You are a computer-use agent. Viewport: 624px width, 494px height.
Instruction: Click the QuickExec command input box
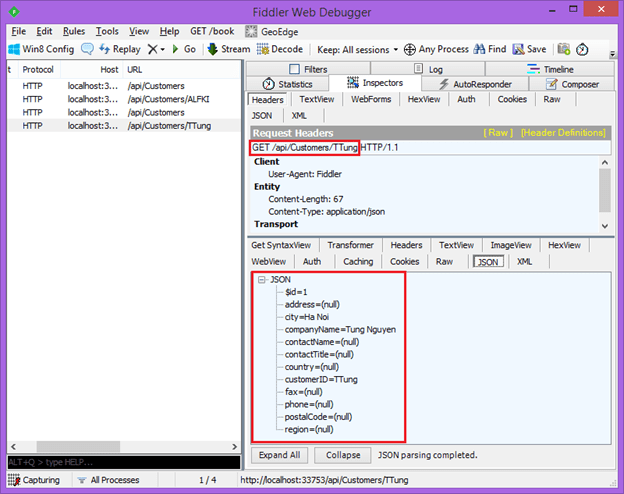(124, 462)
